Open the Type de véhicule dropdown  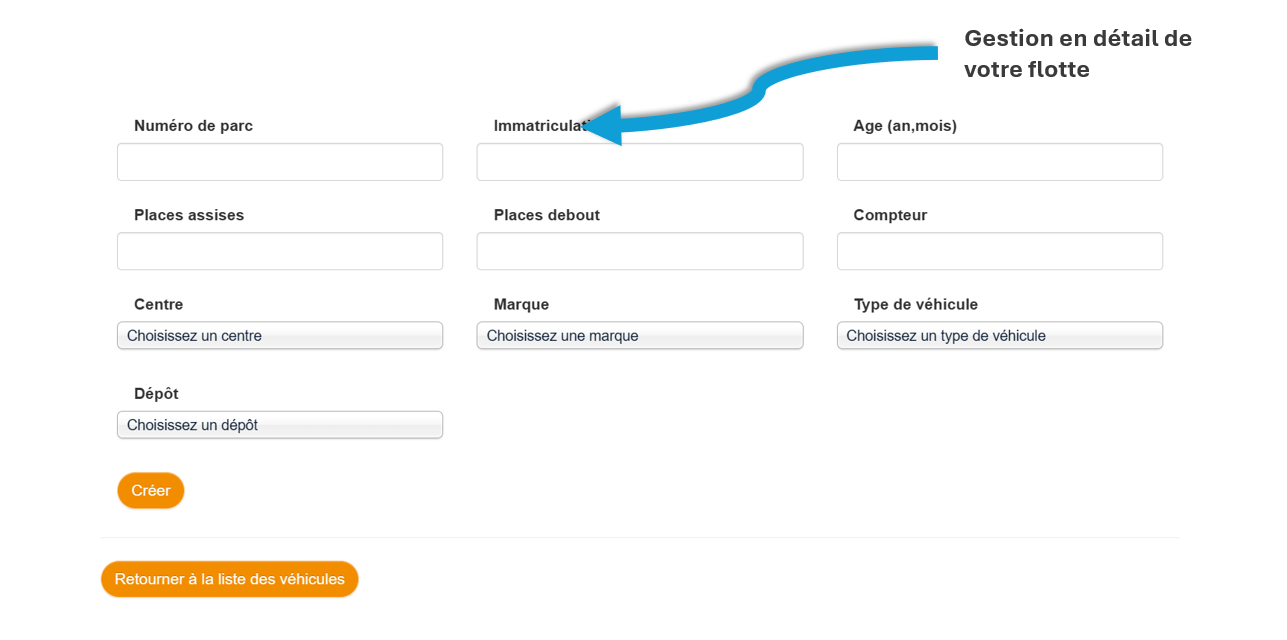pos(1000,336)
